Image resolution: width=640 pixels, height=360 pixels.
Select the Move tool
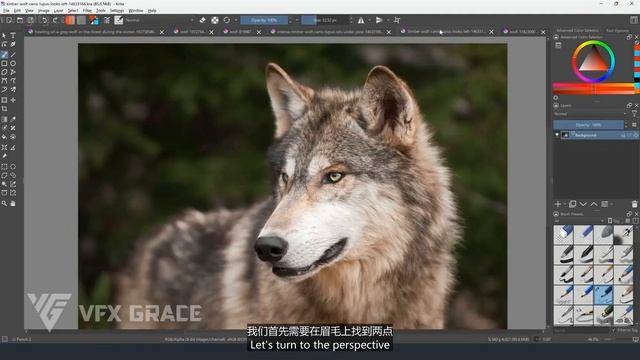(13, 100)
